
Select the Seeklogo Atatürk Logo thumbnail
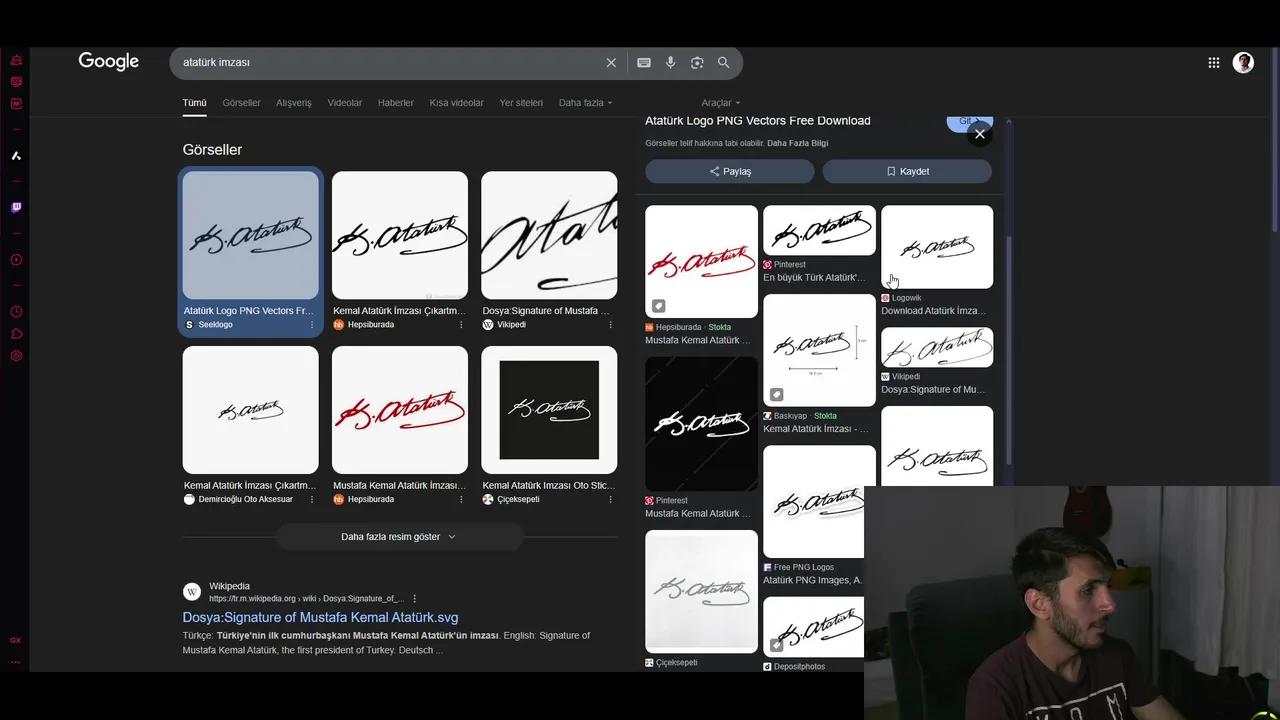click(250, 235)
